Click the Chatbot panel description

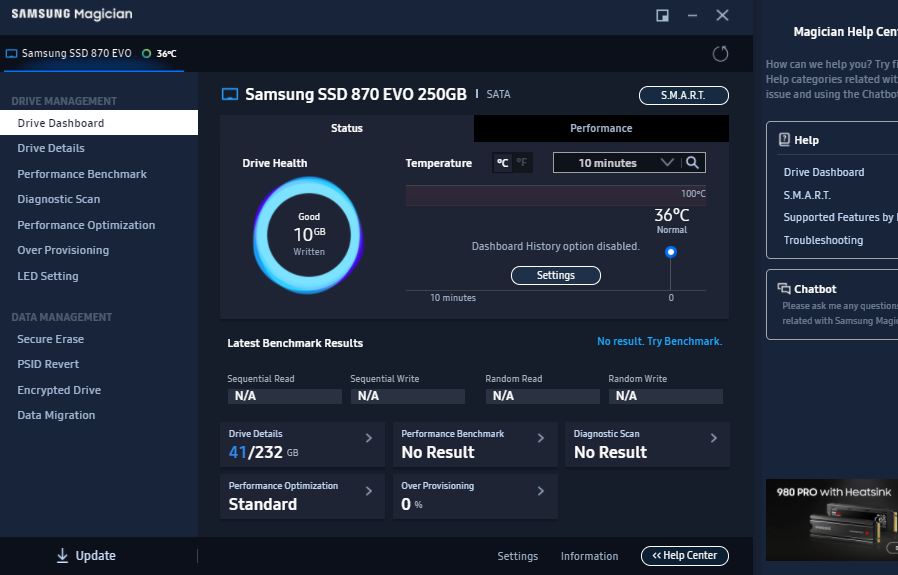[840, 313]
